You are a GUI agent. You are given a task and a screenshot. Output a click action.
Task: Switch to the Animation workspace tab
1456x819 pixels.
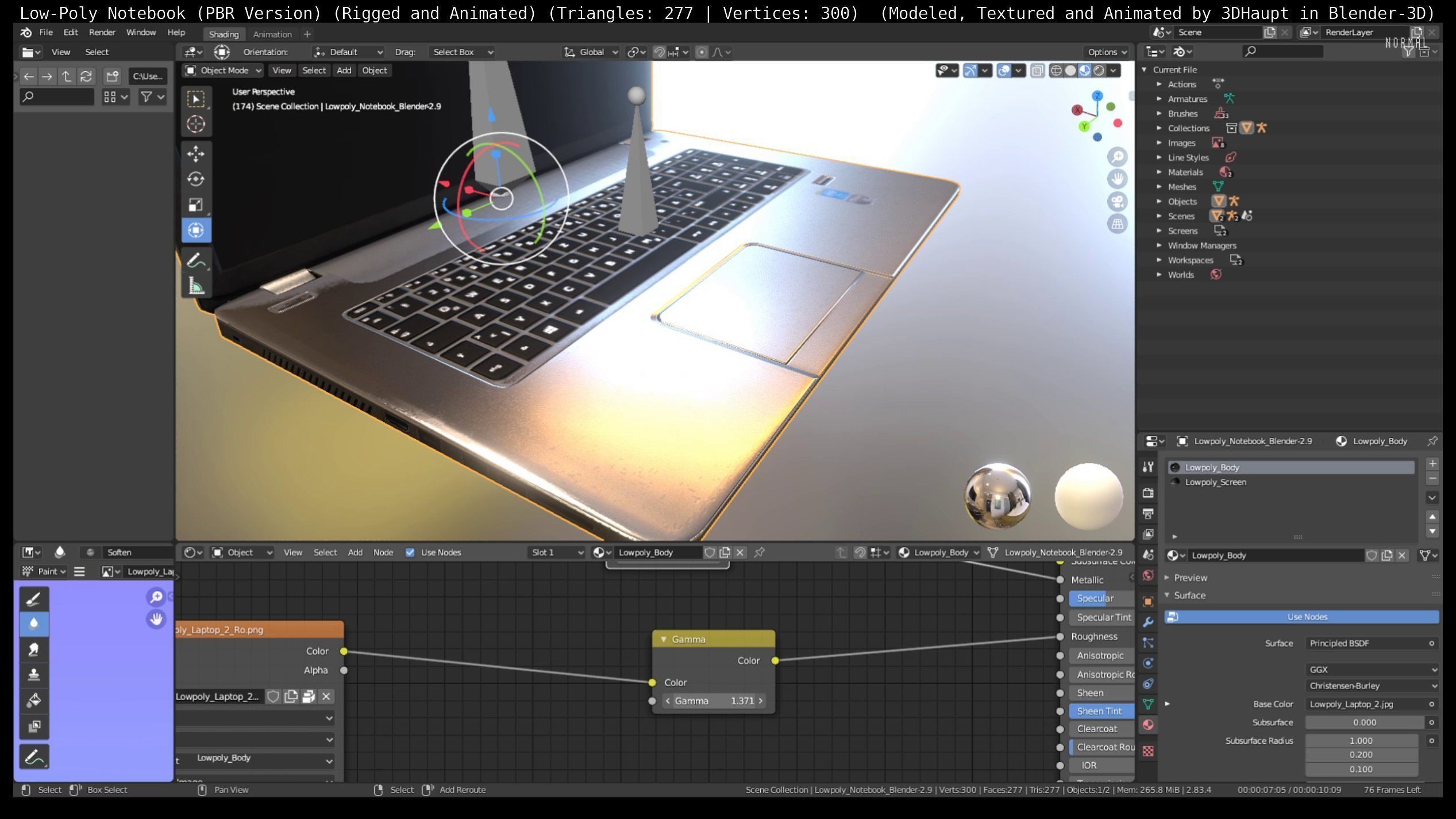tap(272, 34)
